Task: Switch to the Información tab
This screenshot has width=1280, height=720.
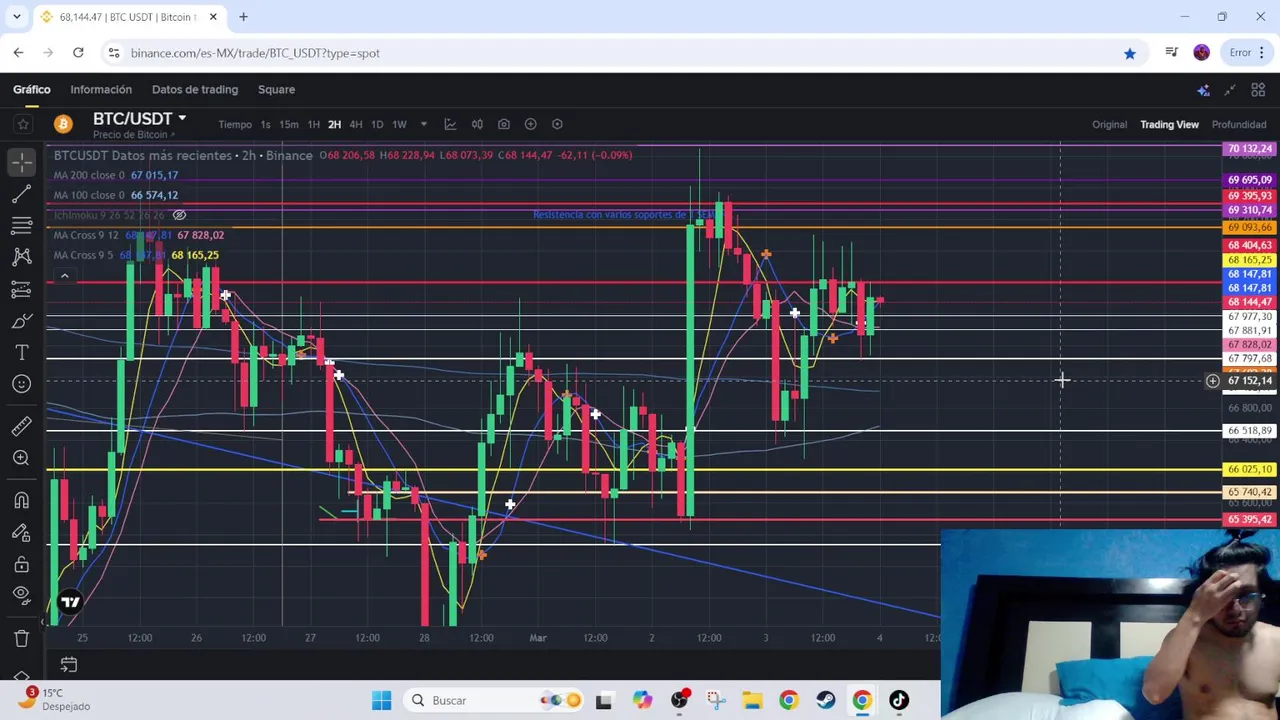Action: pyautogui.click(x=101, y=89)
